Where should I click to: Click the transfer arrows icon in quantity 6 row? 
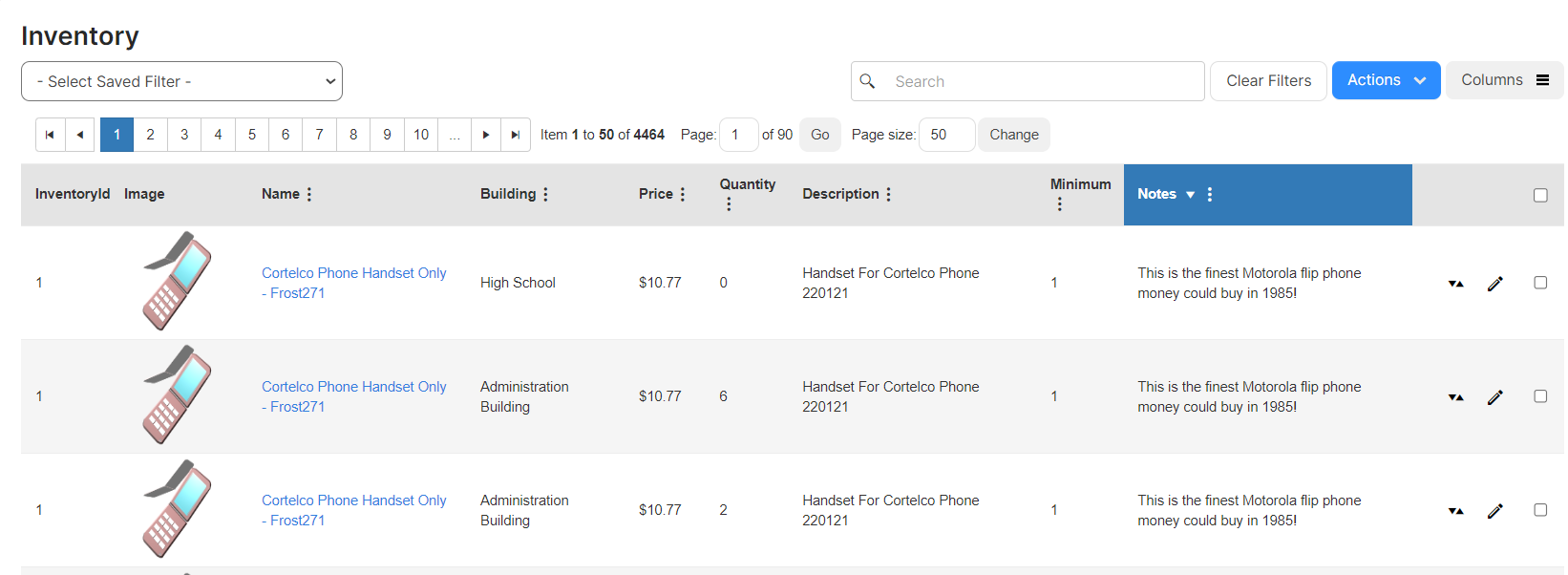(x=1456, y=397)
